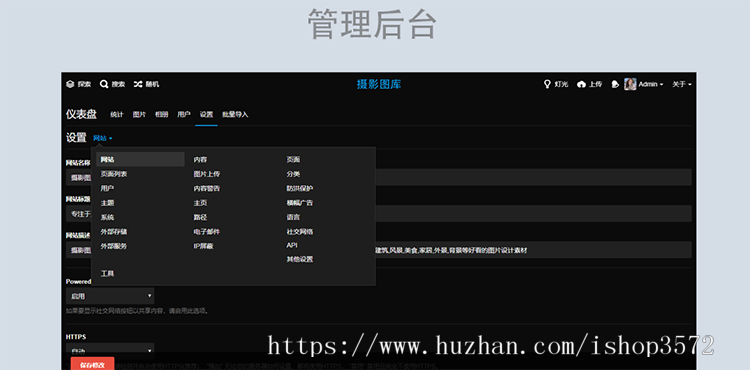Choose 内容警告 from the settings menu

pyautogui.click(x=207, y=188)
